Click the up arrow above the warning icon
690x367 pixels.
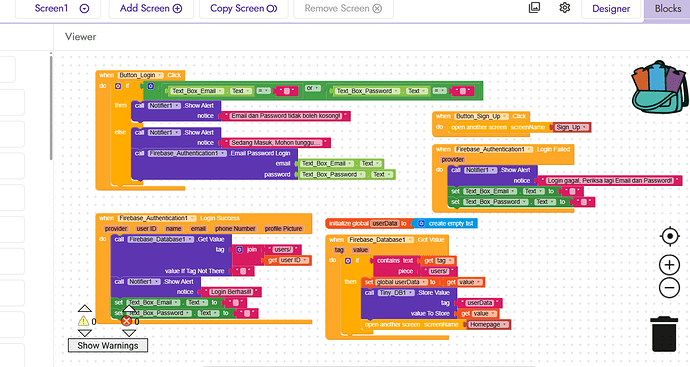(84, 308)
